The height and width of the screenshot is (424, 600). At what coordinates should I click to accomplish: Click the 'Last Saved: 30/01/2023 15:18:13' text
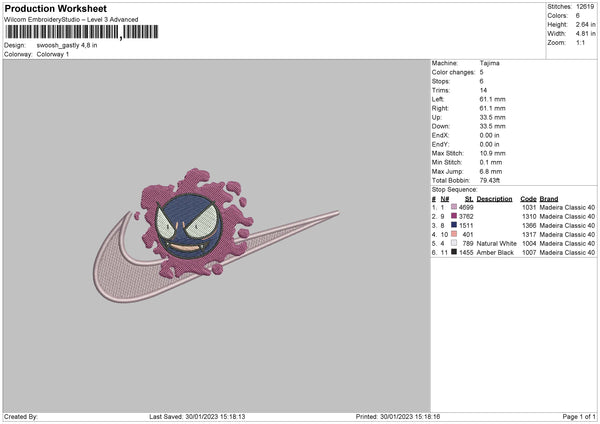coord(197,416)
